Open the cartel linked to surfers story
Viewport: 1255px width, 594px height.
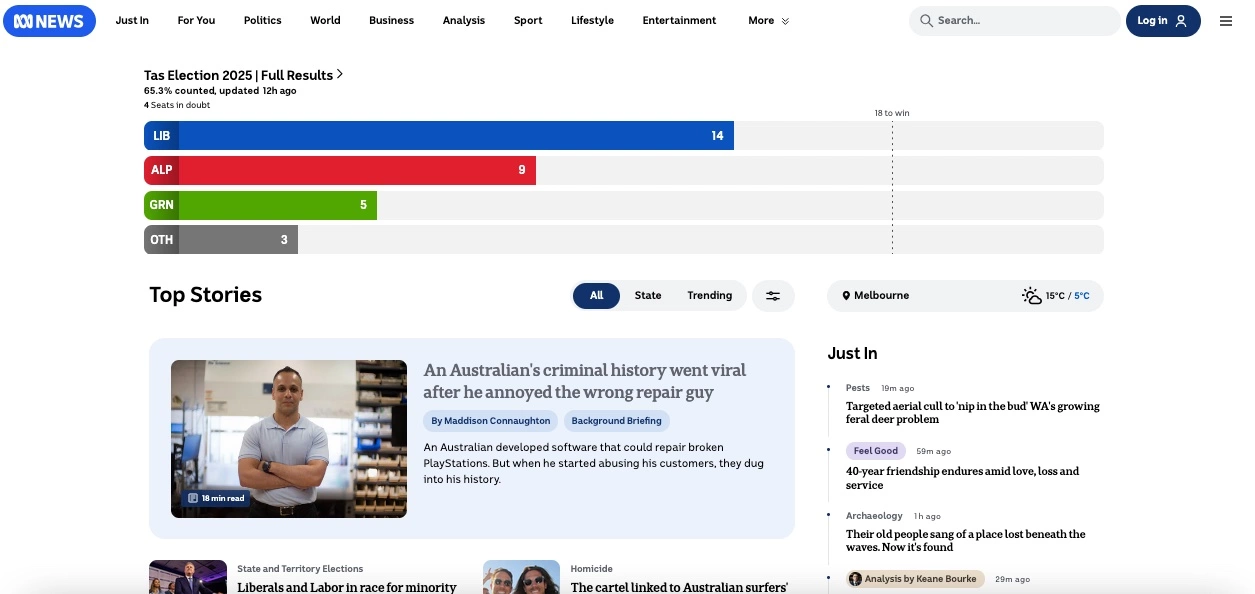click(679, 587)
